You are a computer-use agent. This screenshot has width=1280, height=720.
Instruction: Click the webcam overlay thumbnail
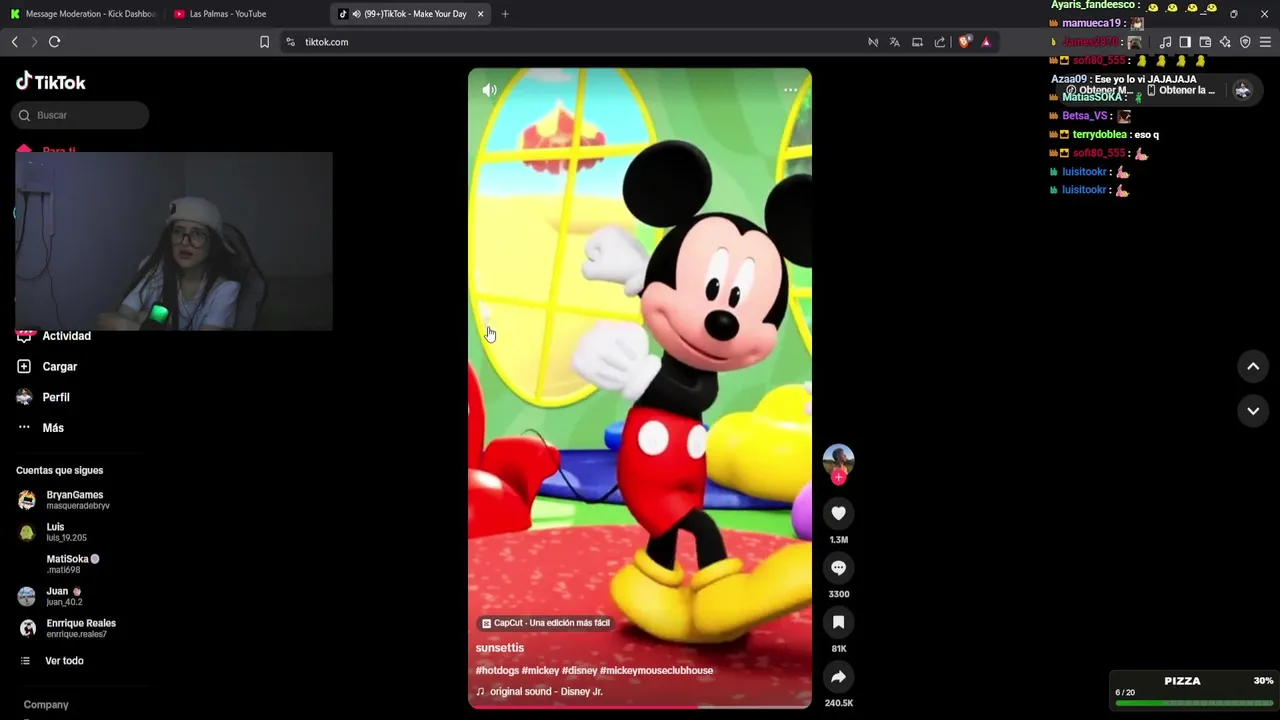point(173,241)
